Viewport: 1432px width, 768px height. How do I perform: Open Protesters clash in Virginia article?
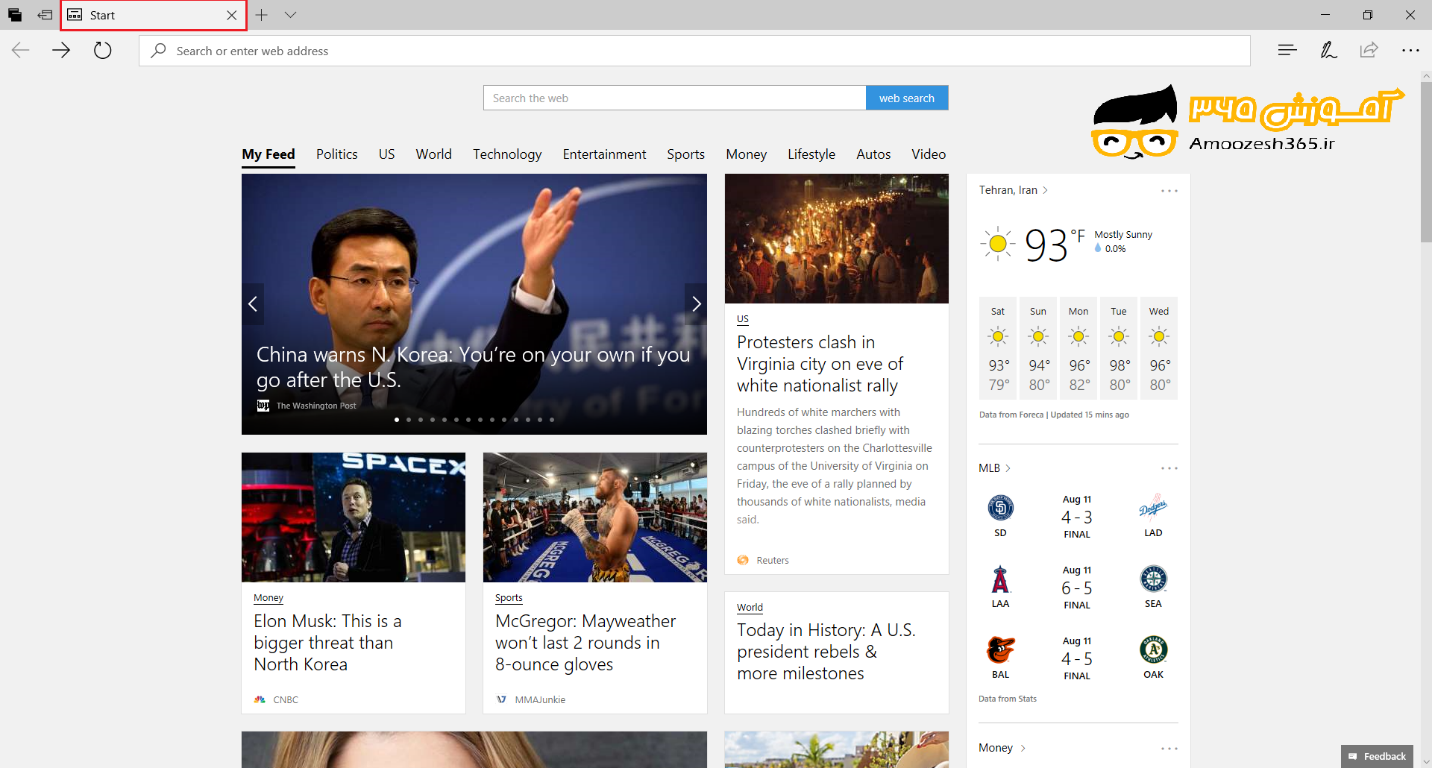[820, 364]
